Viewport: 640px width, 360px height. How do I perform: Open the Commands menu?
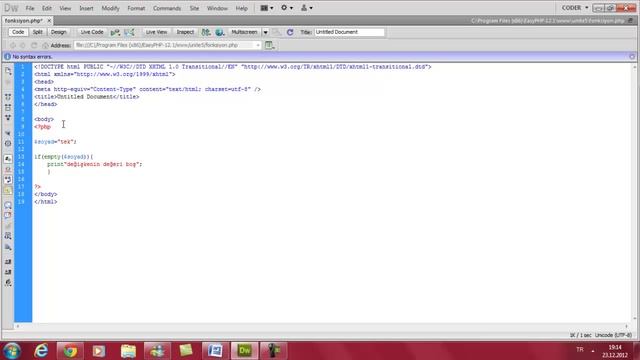coord(167,8)
